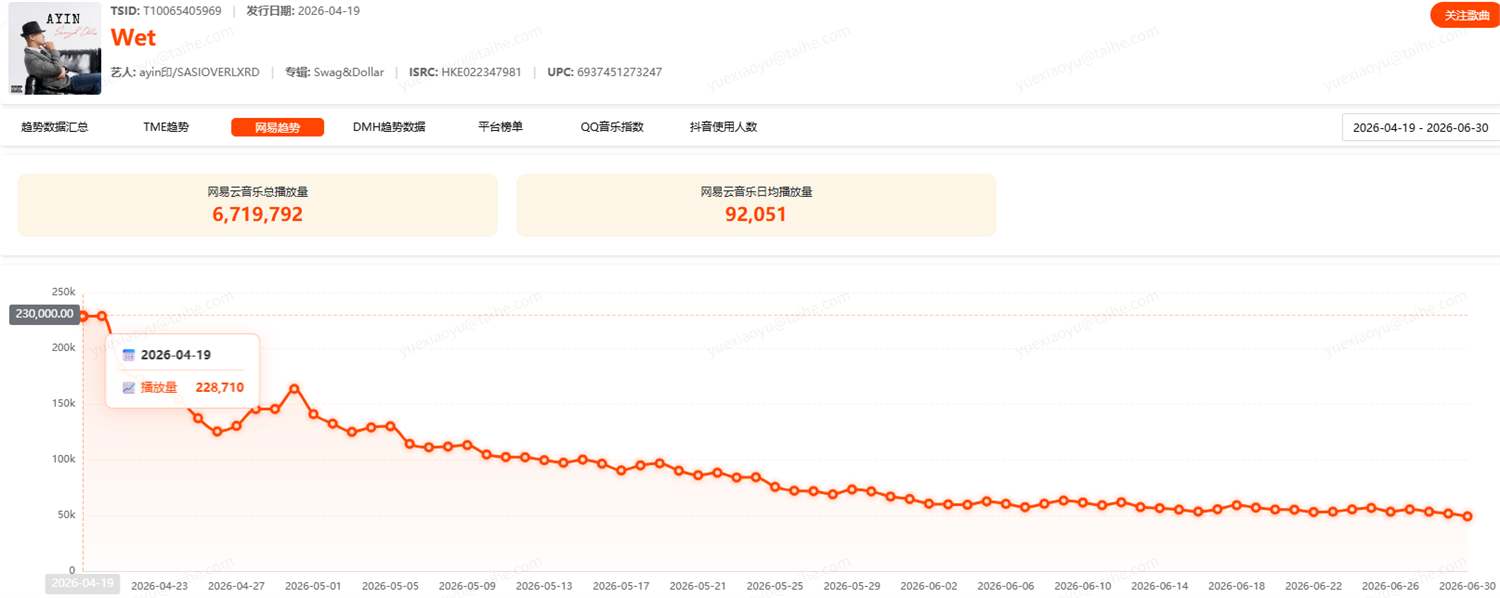
Task: Open the 趋势数据汇总 tab
Action: (x=54, y=127)
